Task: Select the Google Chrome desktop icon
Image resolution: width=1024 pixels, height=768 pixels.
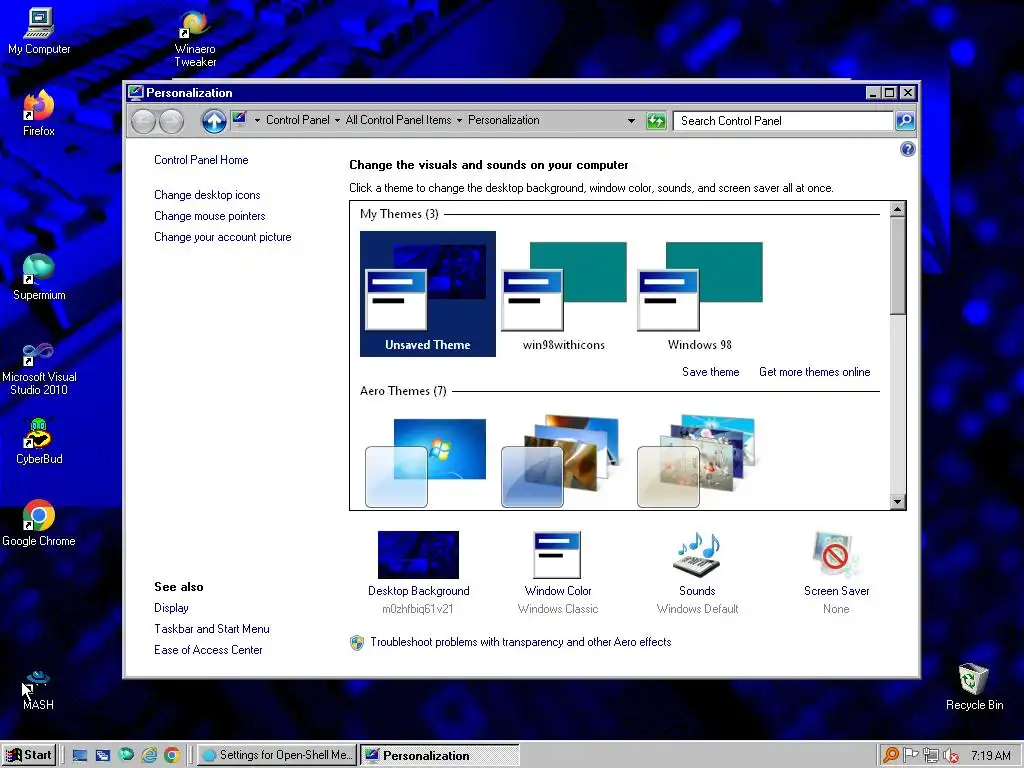Action: pos(39,524)
